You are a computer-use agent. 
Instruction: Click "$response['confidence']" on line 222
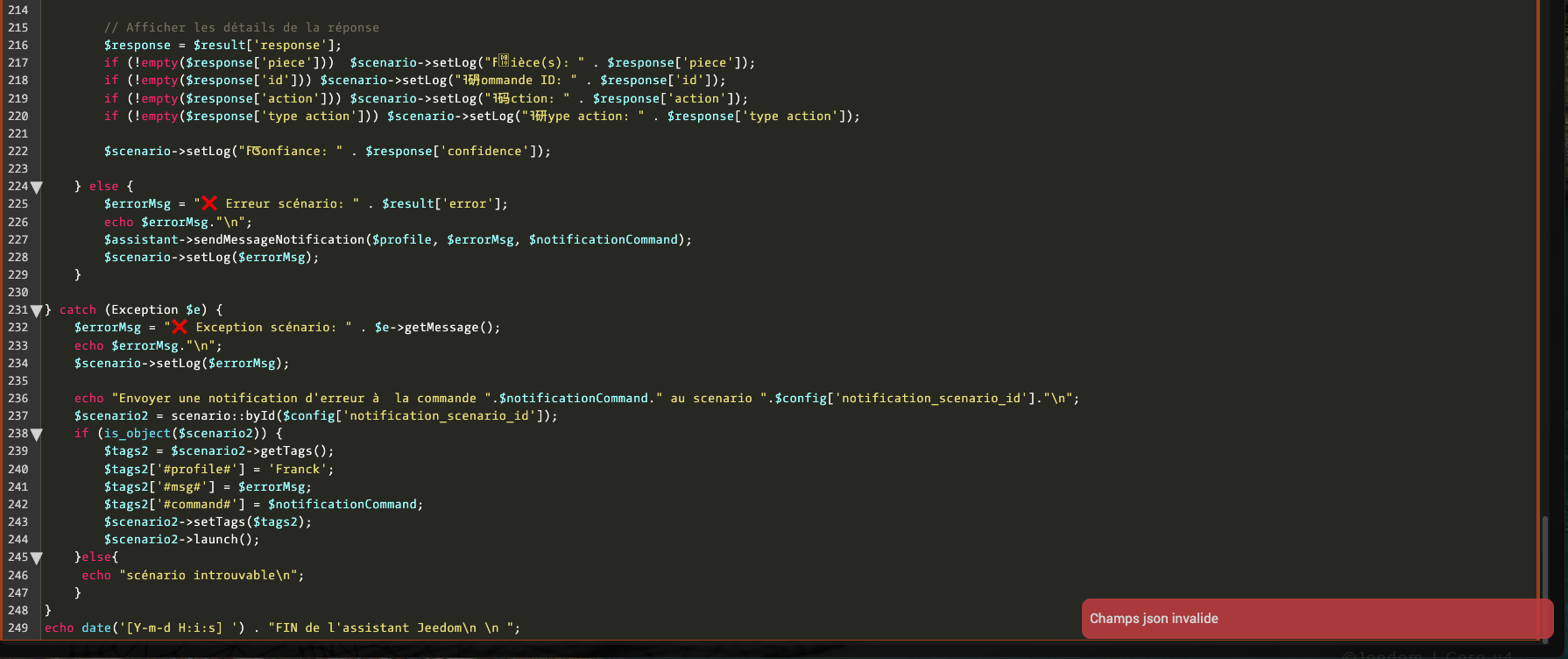(x=449, y=151)
